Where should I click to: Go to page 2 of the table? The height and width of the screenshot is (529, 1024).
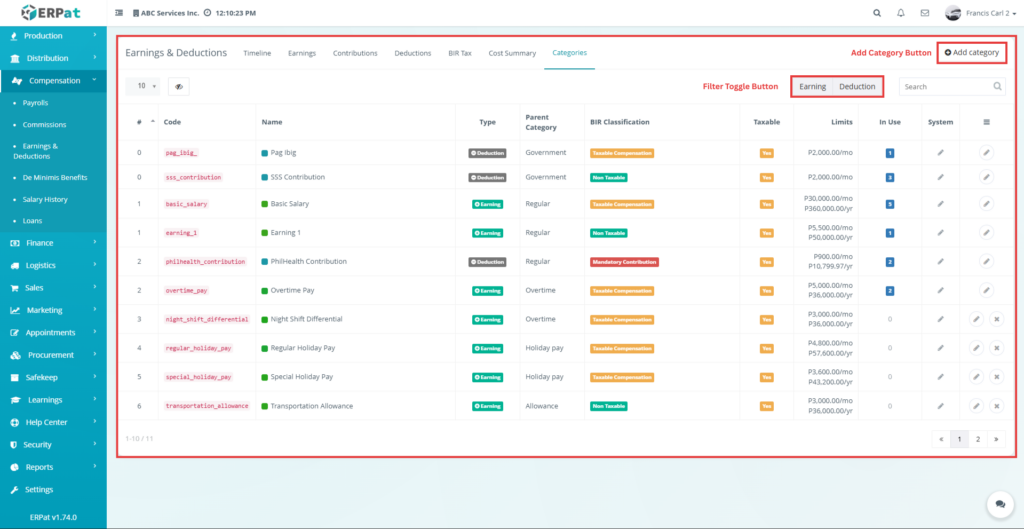coord(978,439)
